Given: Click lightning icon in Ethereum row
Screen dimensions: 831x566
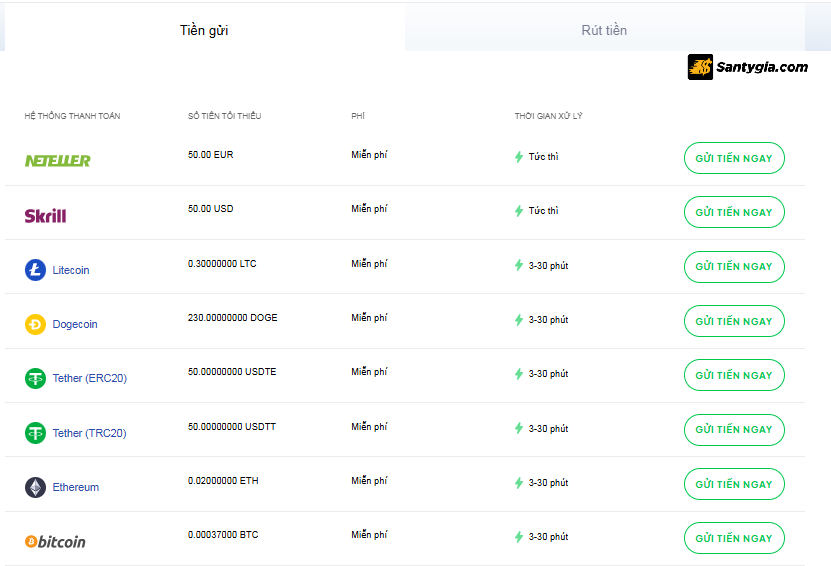Looking at the screenshot, I should click(x=519, y=483).
